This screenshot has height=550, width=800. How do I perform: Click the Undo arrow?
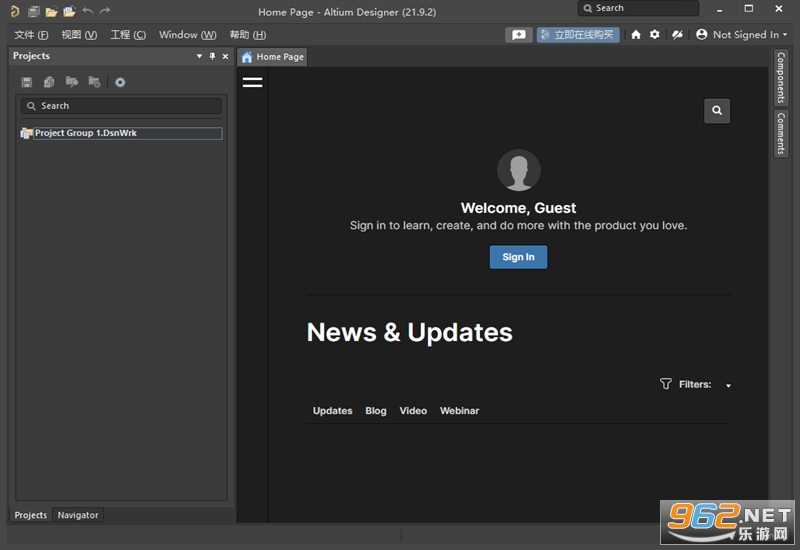click(88, 11)
